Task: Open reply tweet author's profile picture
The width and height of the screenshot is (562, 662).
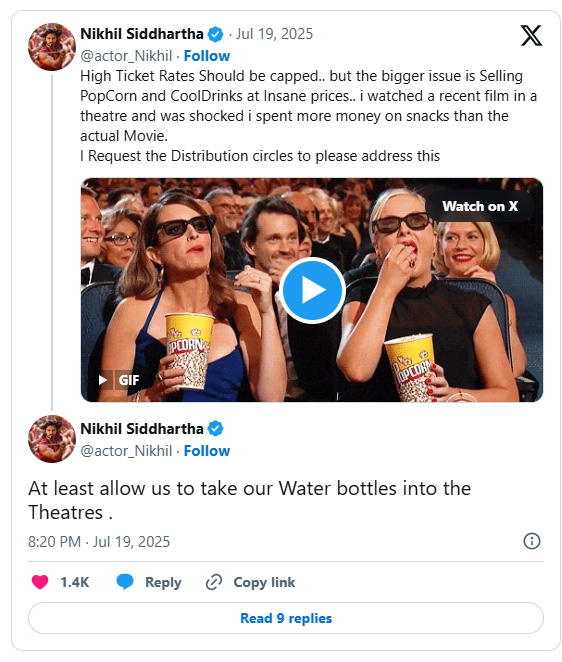Action: click(x=52, y=439)
